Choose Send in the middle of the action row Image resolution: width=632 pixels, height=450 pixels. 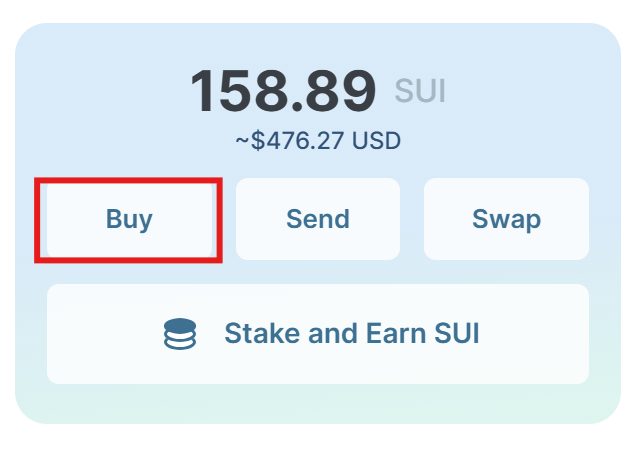point(317,219)
